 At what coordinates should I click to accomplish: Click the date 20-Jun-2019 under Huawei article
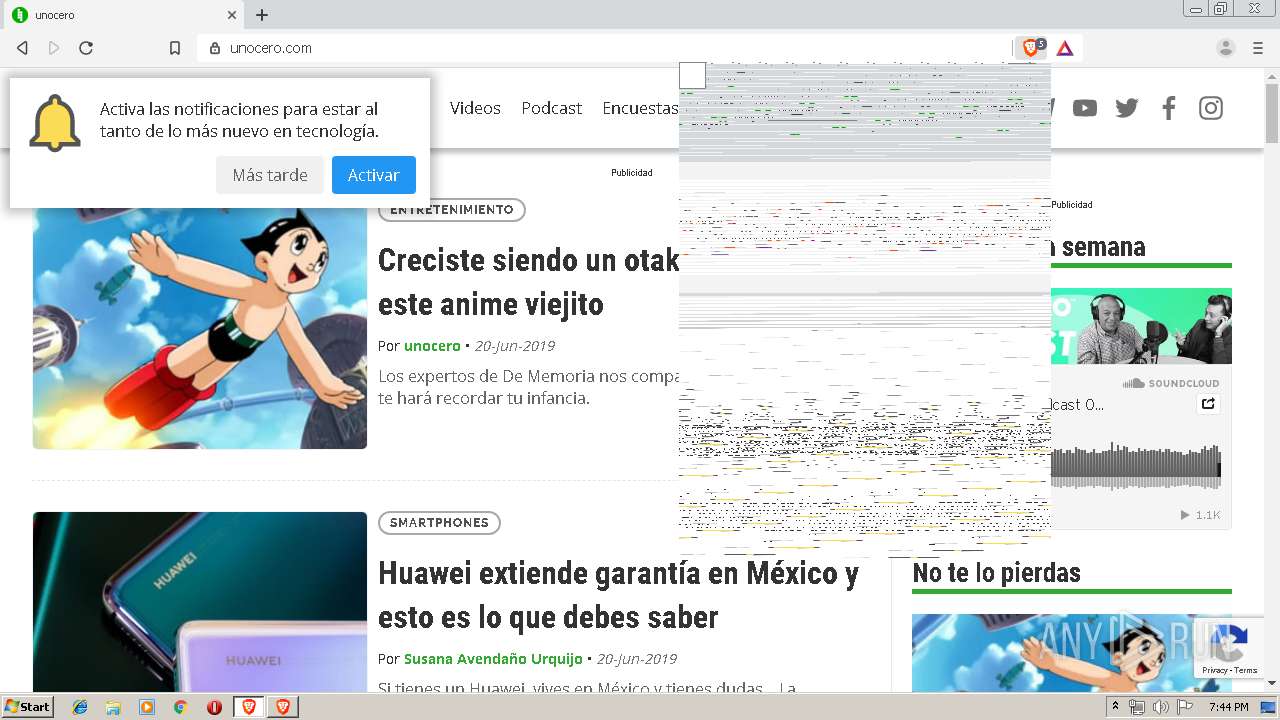637,659
